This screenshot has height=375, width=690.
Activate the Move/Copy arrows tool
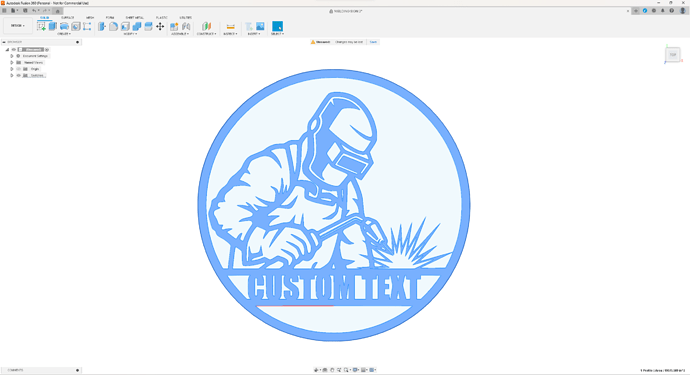[x=160, y=26]
